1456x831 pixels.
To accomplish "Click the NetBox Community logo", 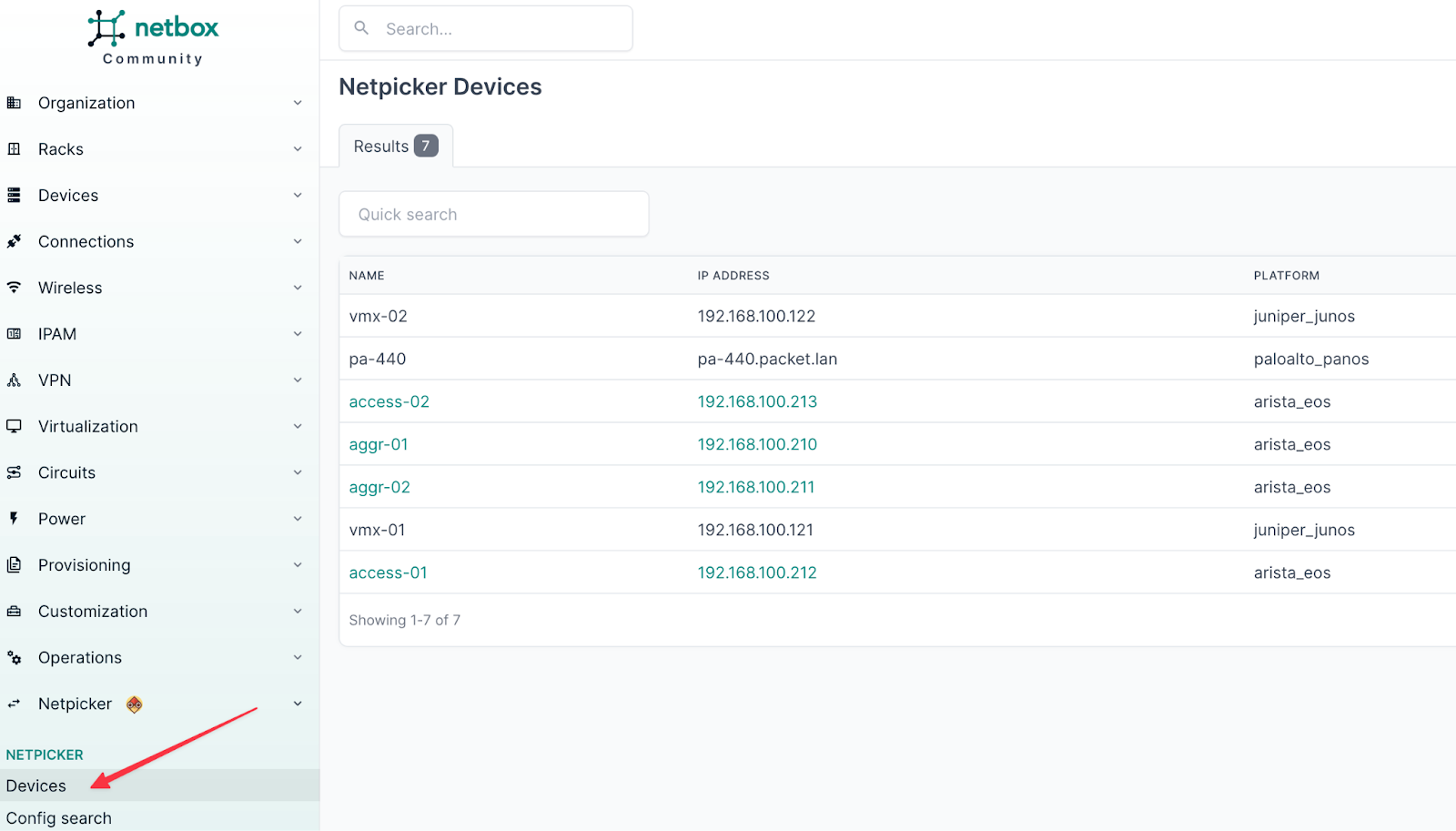I will [153, 37].
